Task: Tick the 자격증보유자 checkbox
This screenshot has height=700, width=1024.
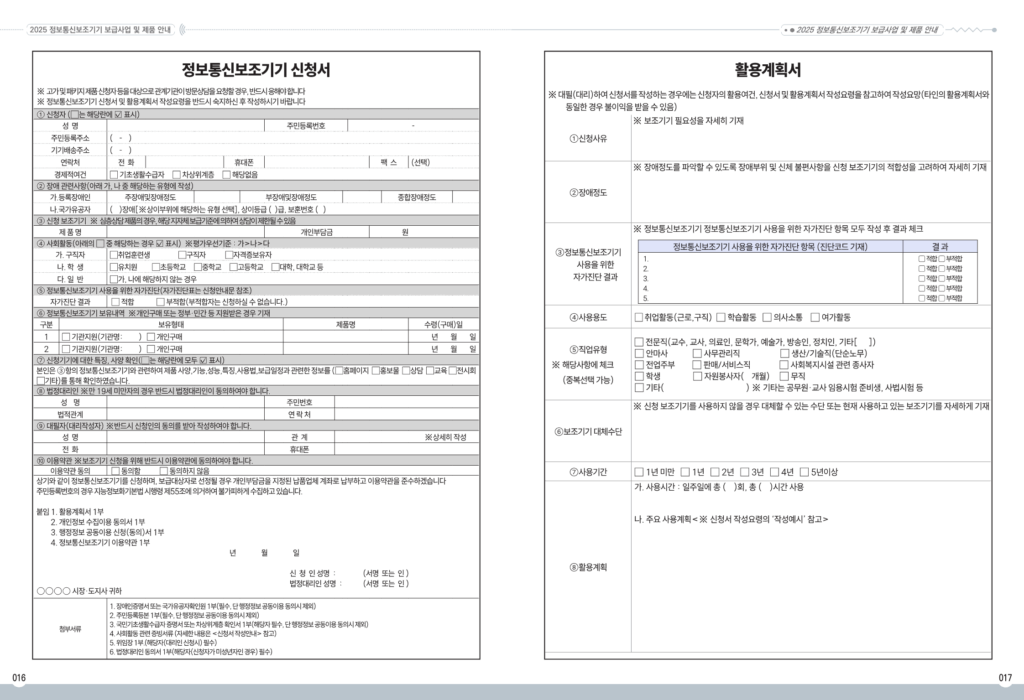Action: pyautogui.click(x=229, y=255)
